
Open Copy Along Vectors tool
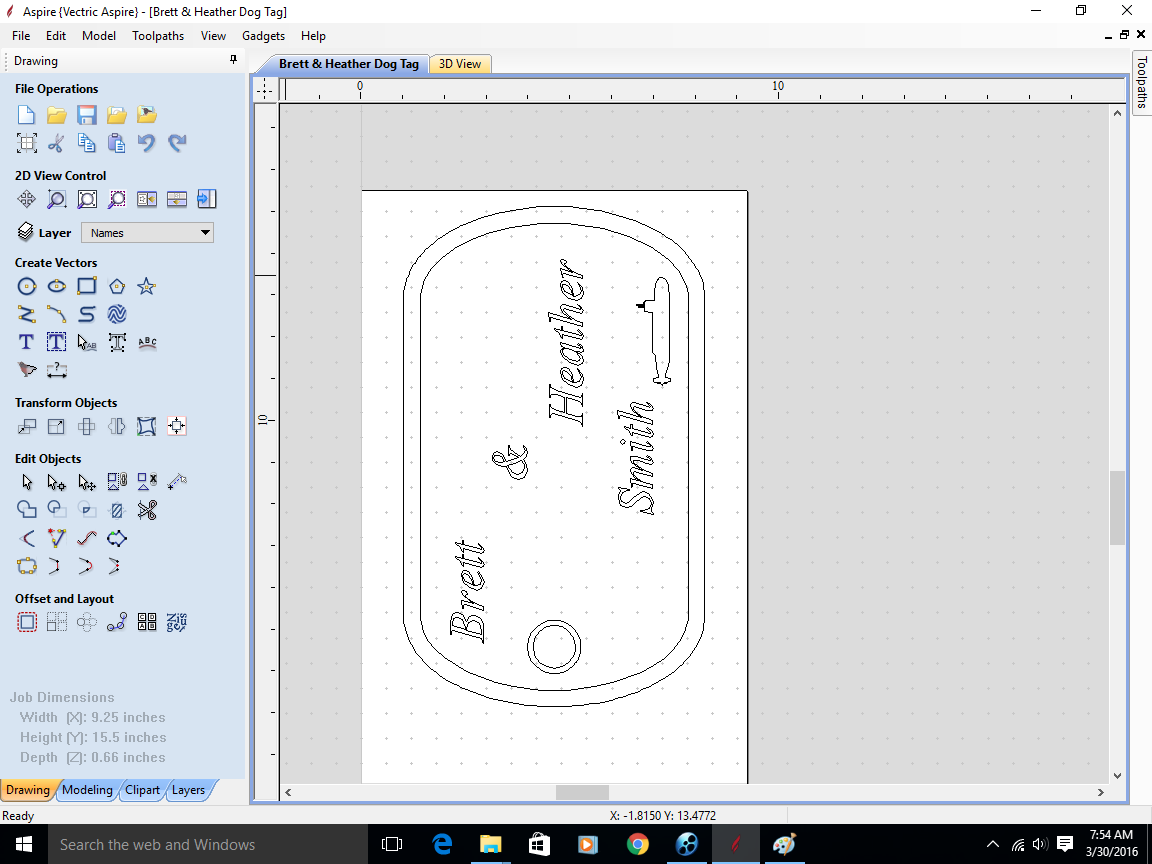117,623
